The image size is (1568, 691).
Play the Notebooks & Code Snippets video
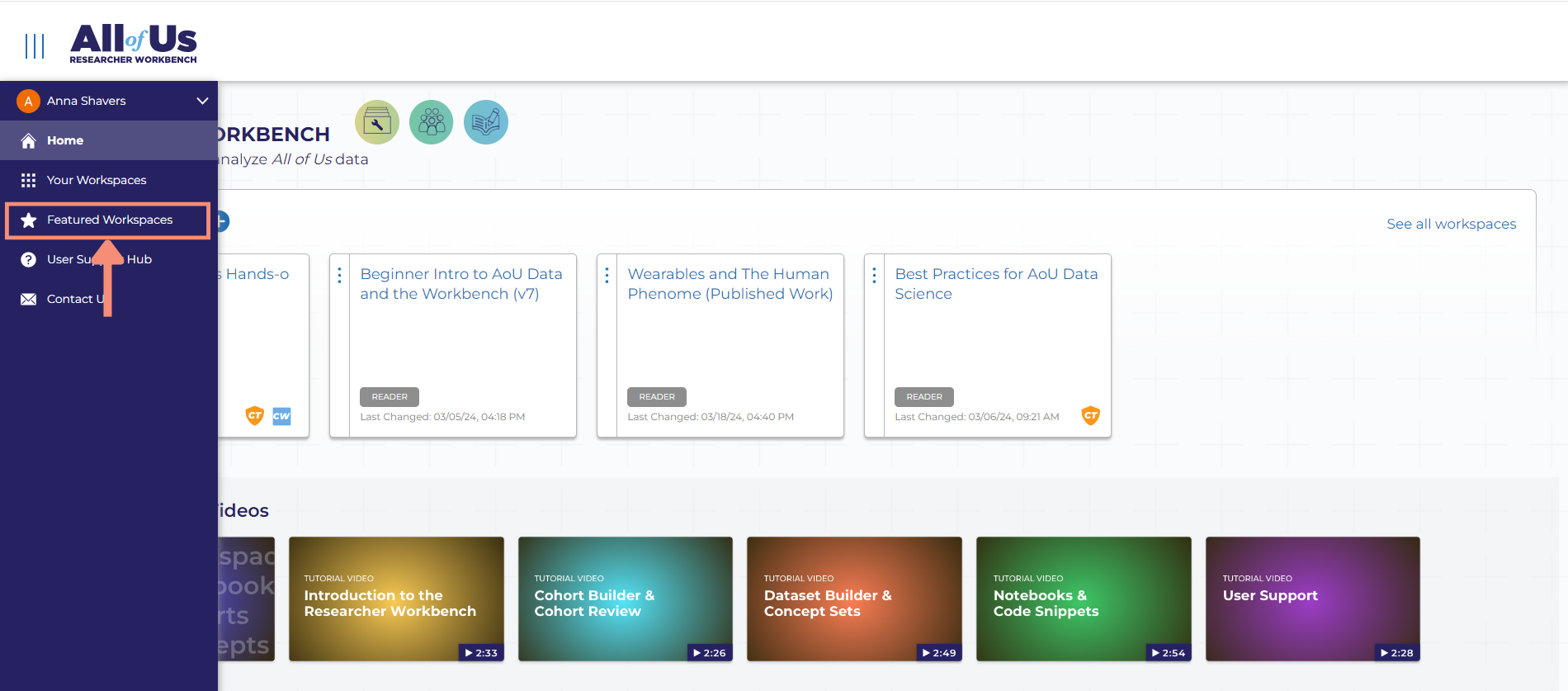(x=1084, y=599)
